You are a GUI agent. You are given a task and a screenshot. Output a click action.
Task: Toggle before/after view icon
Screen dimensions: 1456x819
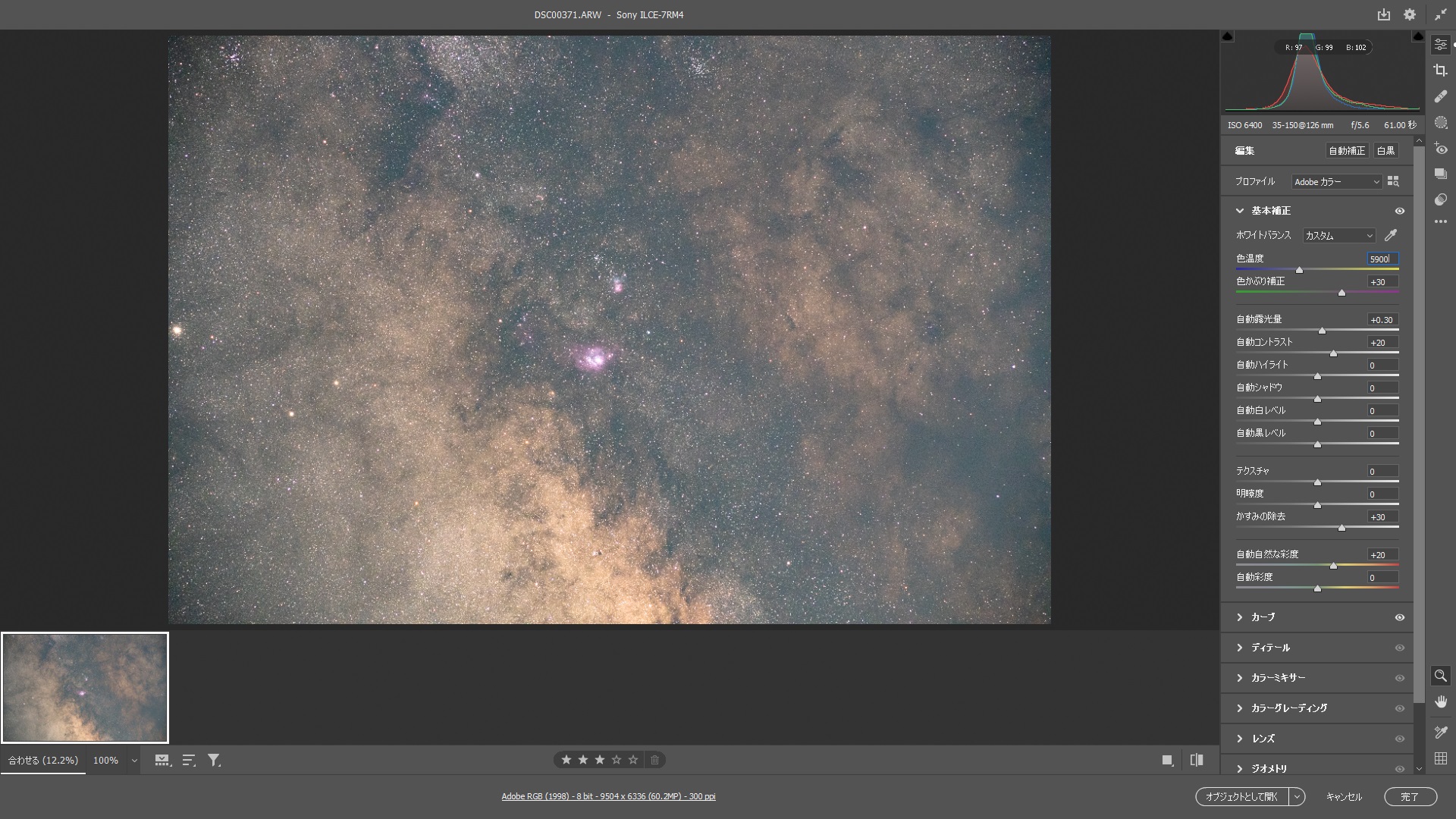coord(1197,760)
